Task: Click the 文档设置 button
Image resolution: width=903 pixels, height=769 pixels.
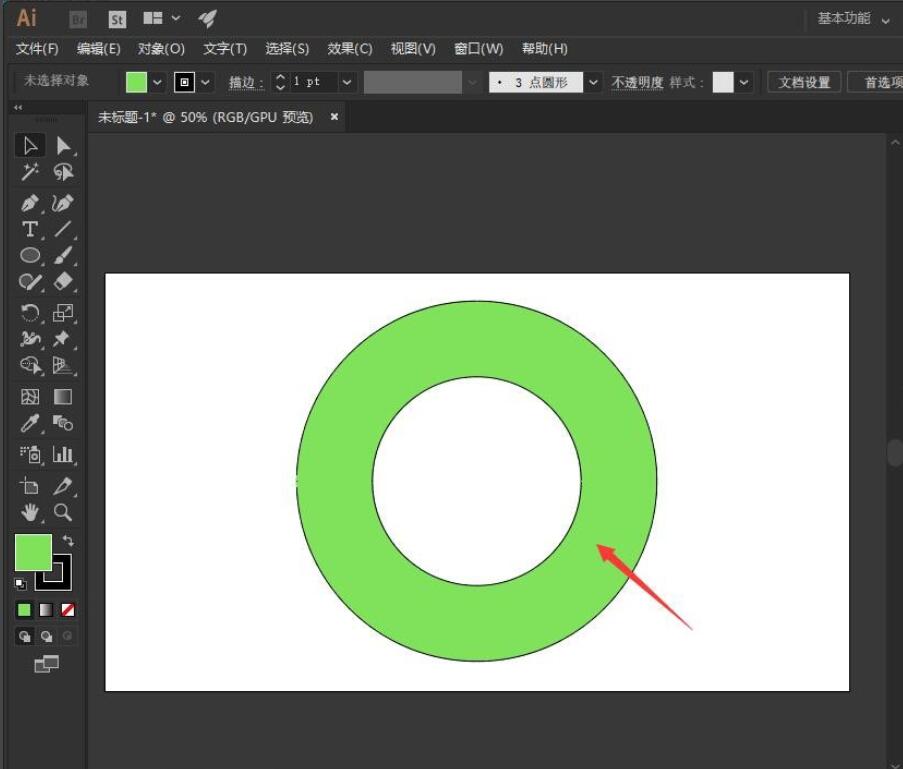Action: [804, 82]
